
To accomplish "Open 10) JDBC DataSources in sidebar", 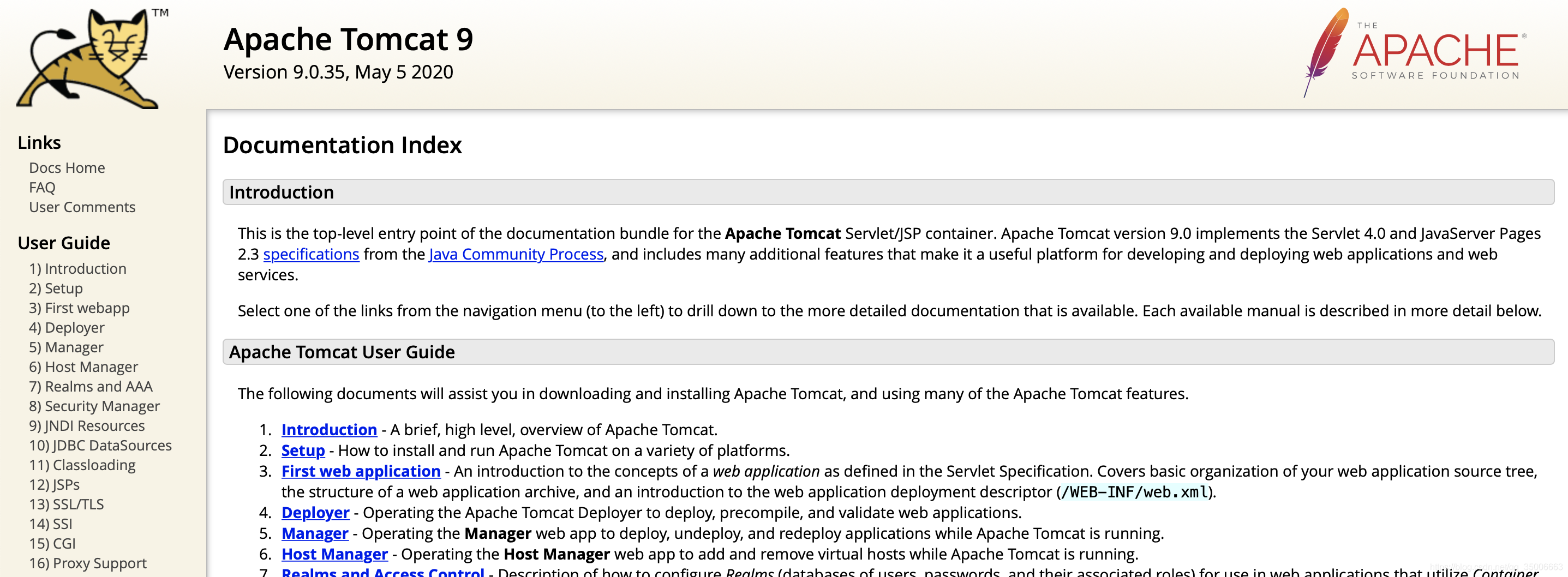I will coord(100,445).
